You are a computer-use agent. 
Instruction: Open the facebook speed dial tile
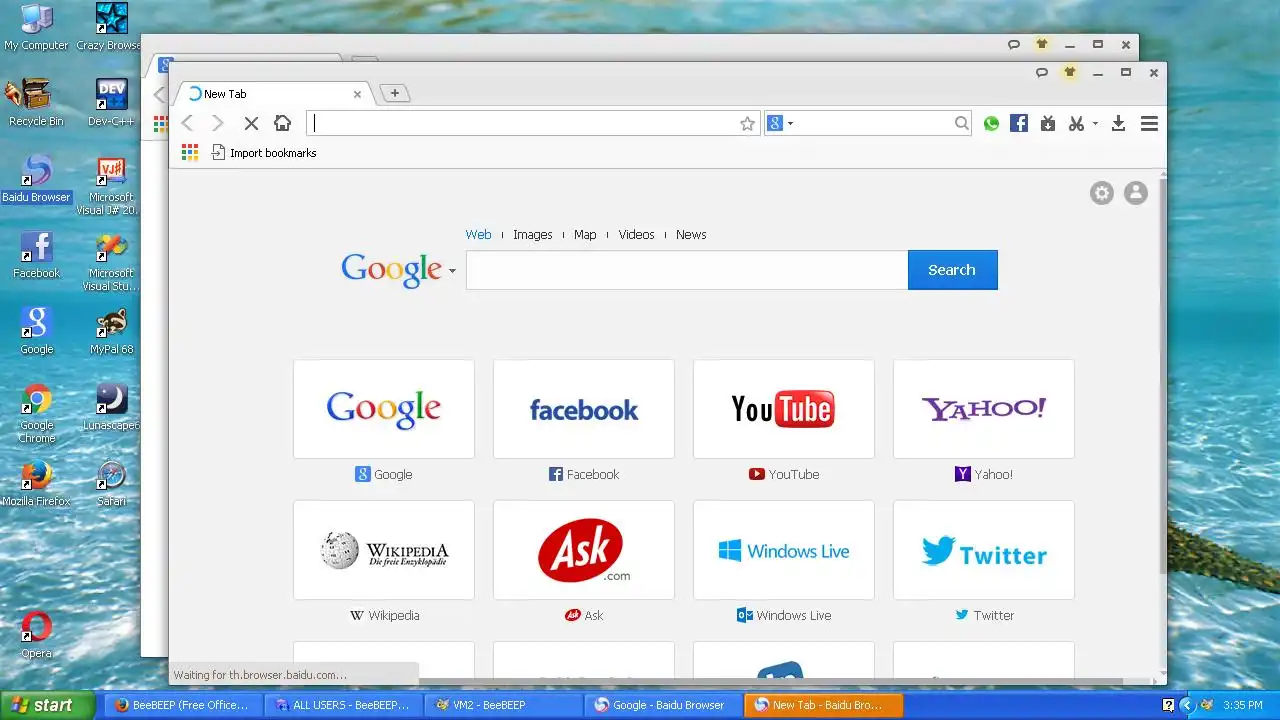pos(584,409)
